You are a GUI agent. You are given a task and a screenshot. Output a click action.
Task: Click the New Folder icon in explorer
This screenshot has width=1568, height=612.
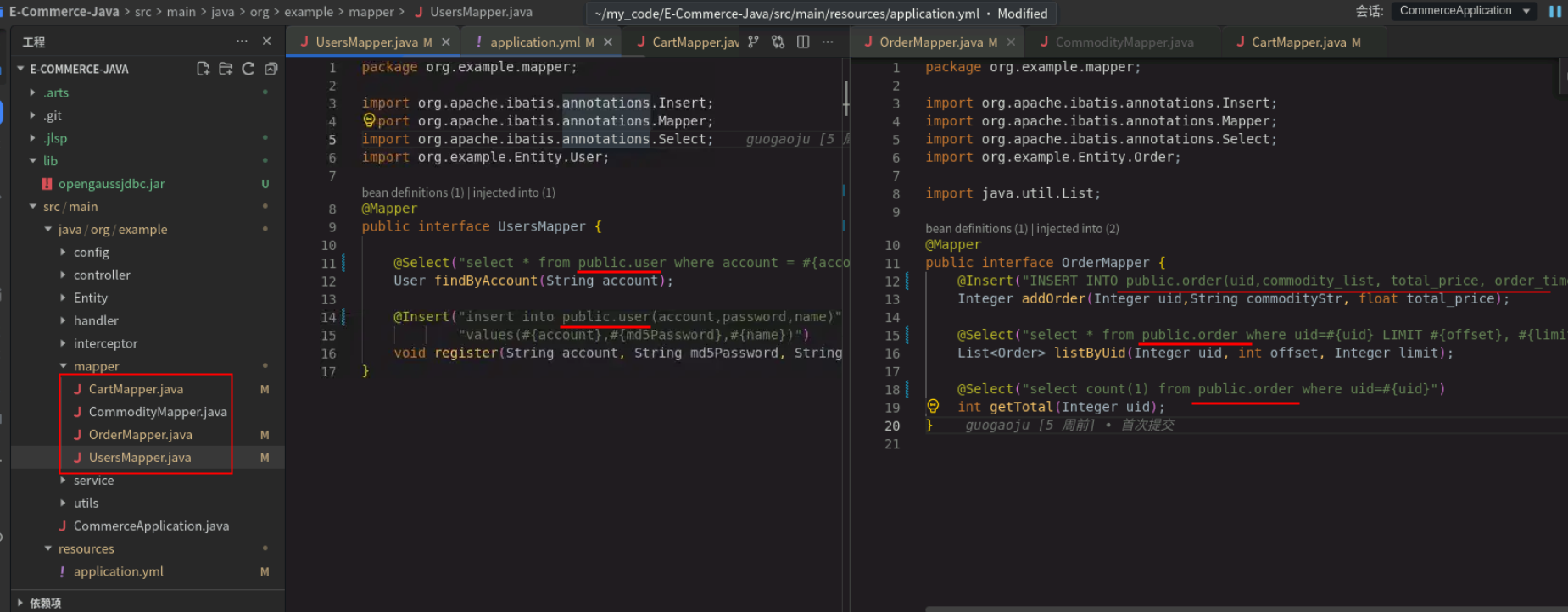(x=226, y=69)
